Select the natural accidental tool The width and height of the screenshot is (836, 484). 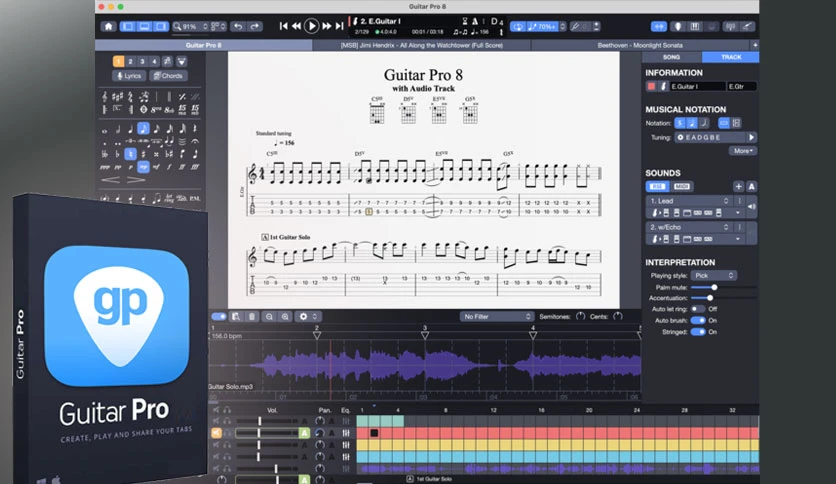tap(130, 154)
